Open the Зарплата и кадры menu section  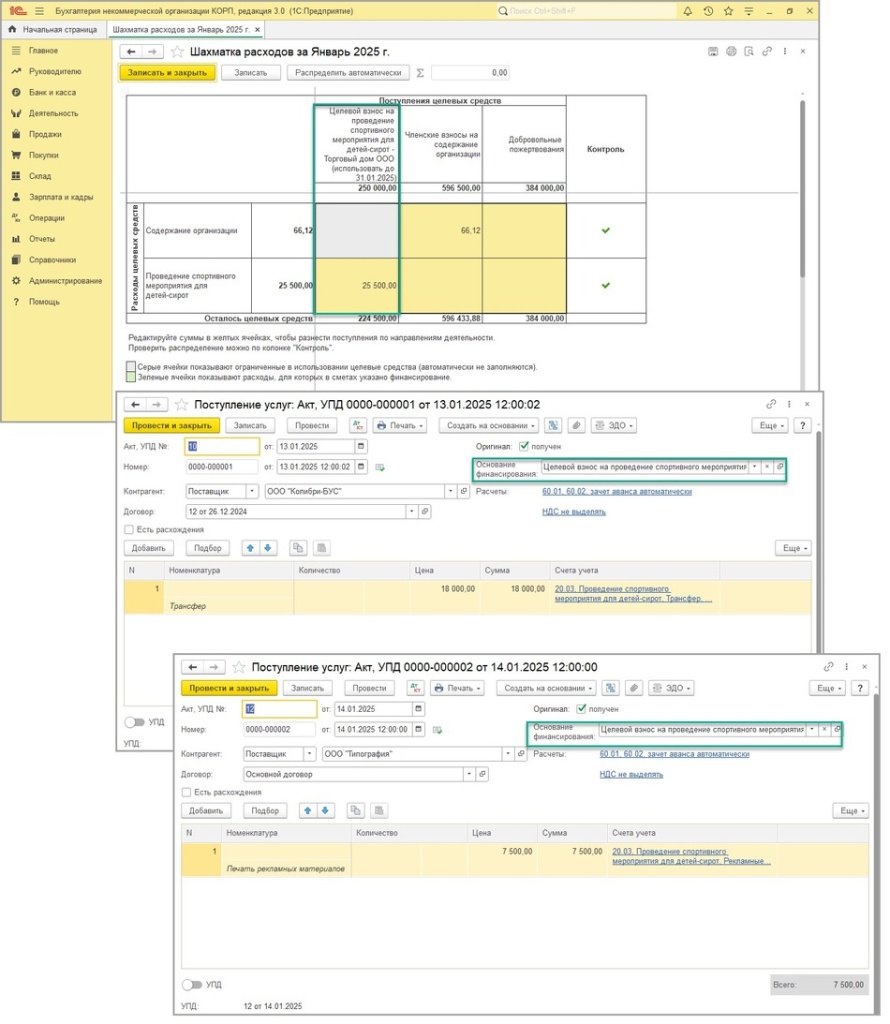tap(60, 197)
